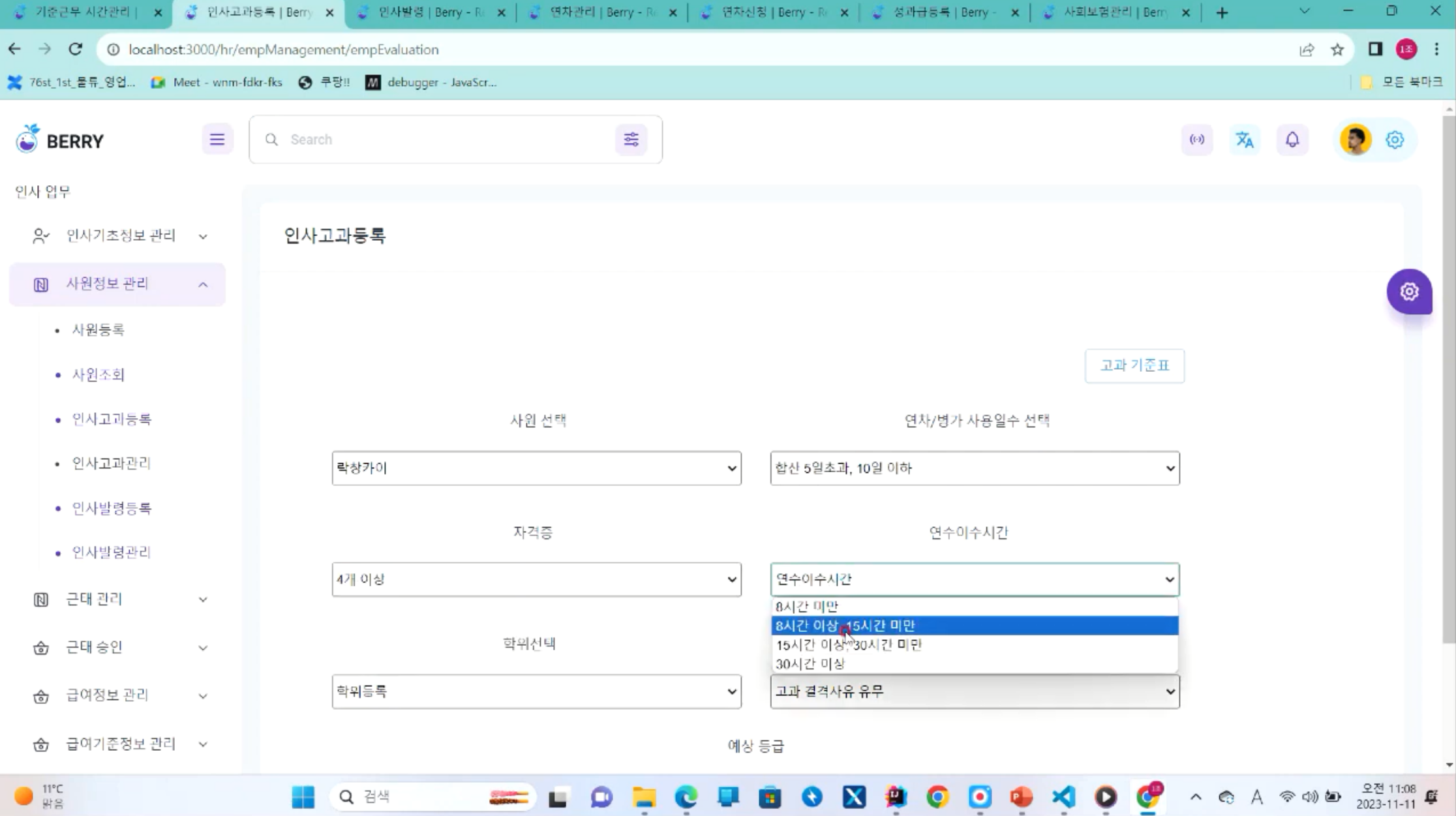The height and width of the screenshot is (816, 1456).
Task: Toggle the hamburger sidebar menu icon
Action: [217, 140]
